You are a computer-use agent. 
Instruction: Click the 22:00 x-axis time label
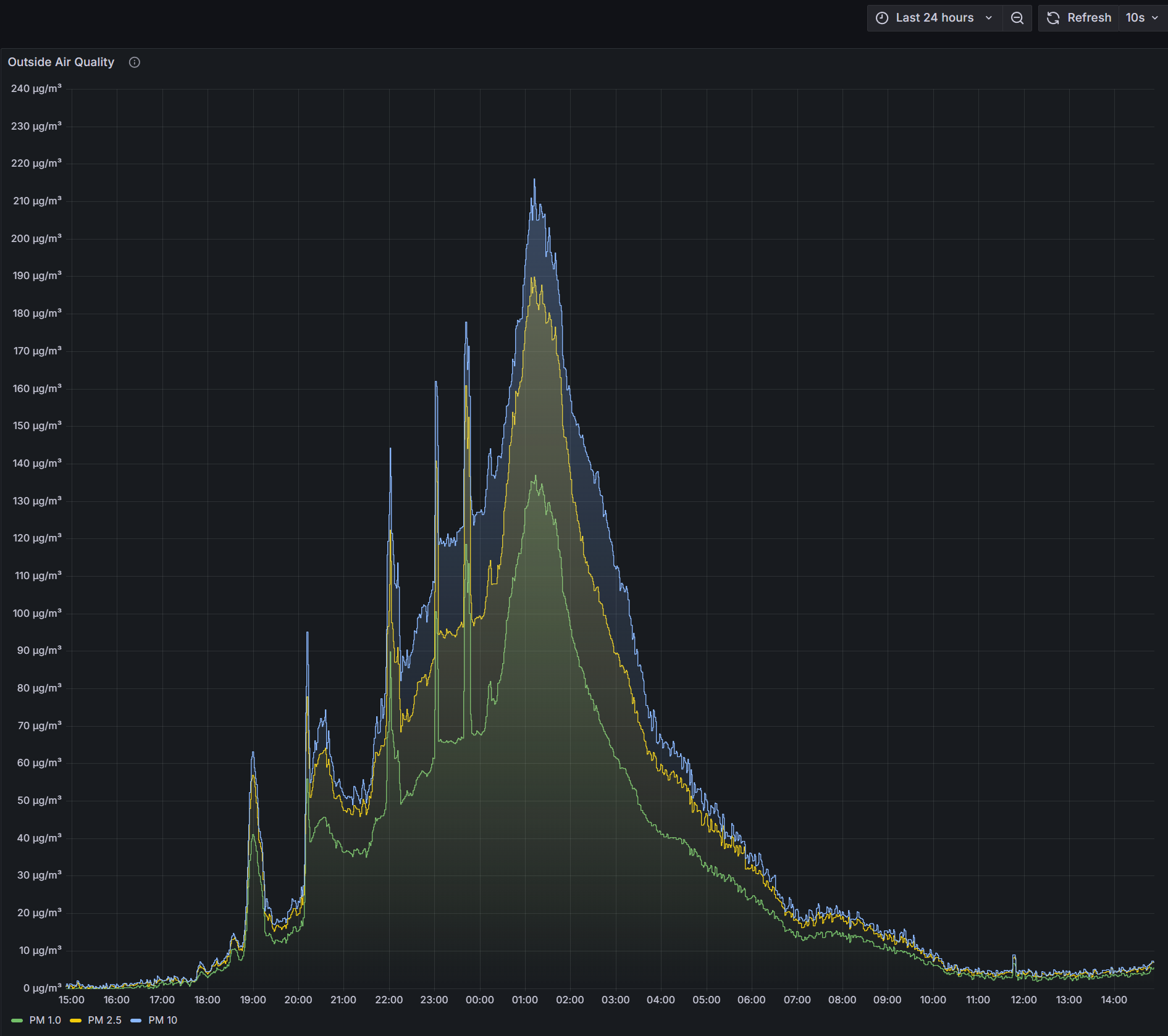click(x=389, y=1000)
